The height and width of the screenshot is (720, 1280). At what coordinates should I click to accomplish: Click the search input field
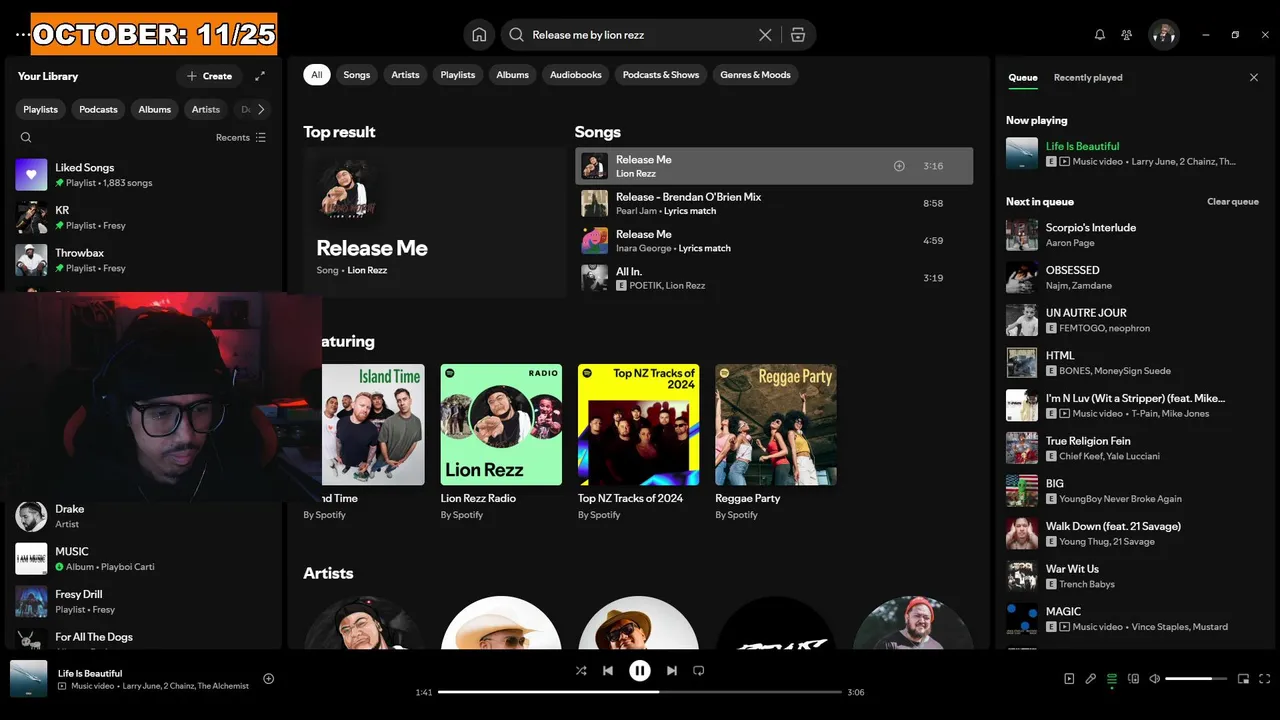(640, 35)
